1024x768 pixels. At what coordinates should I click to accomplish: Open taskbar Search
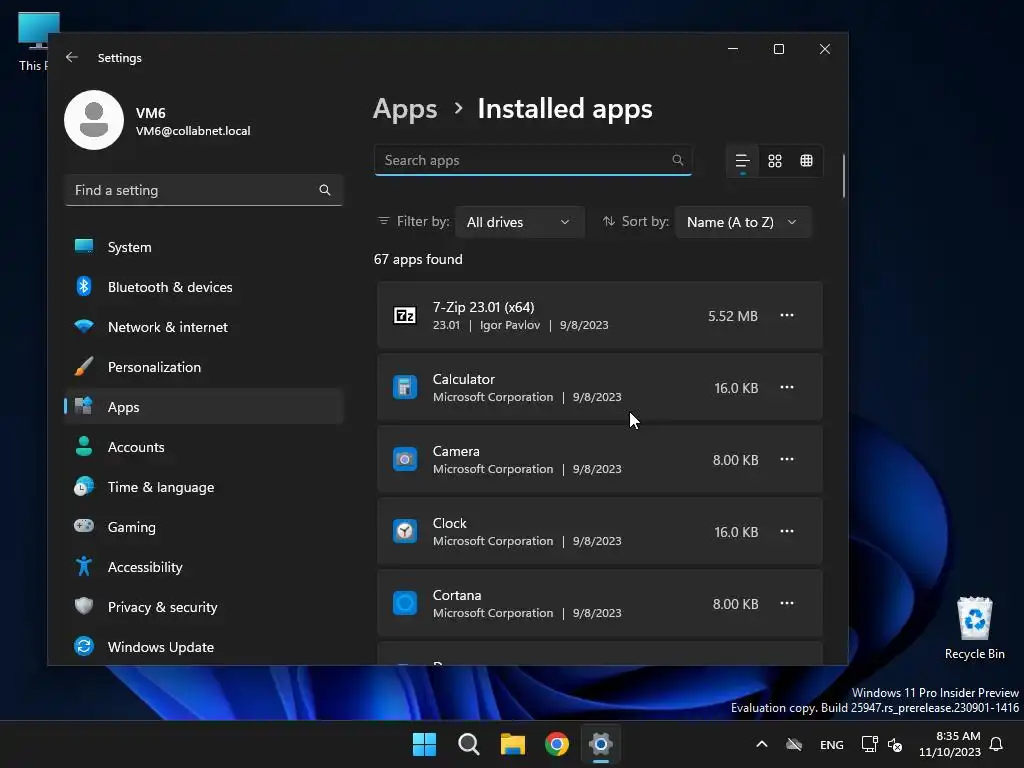tap(468, 744)
